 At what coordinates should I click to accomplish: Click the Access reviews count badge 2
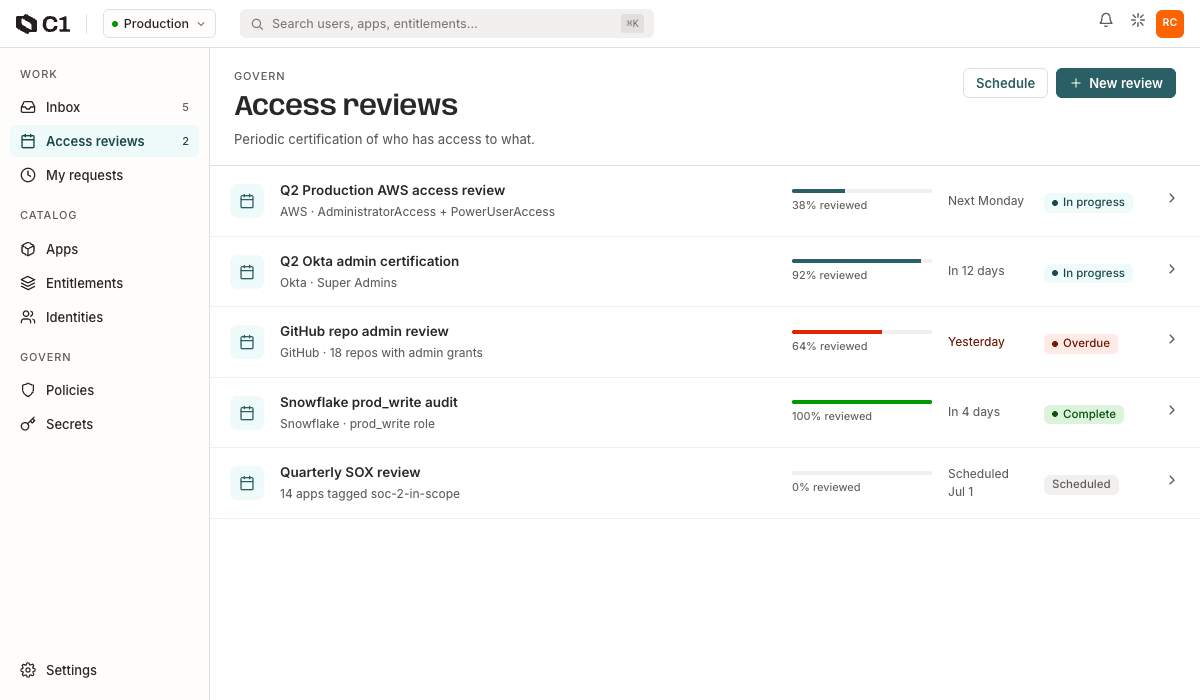tap(185, 141)
